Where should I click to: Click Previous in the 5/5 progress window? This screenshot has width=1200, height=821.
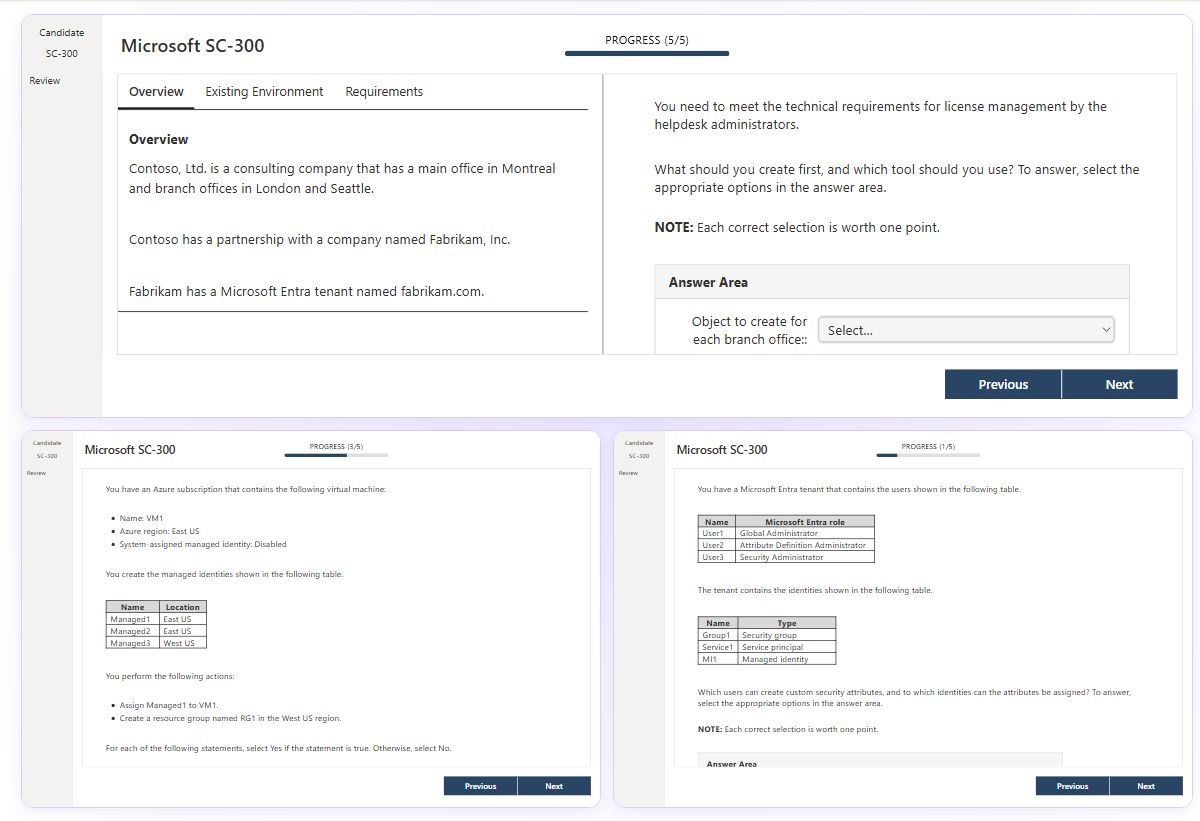(x=1003, y=384)
